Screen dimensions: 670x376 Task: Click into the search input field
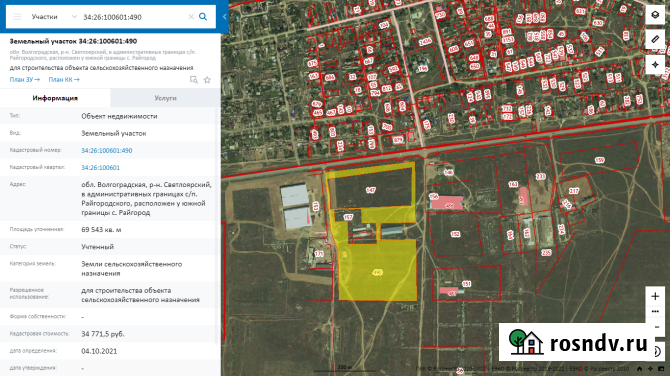click(133, 17)
